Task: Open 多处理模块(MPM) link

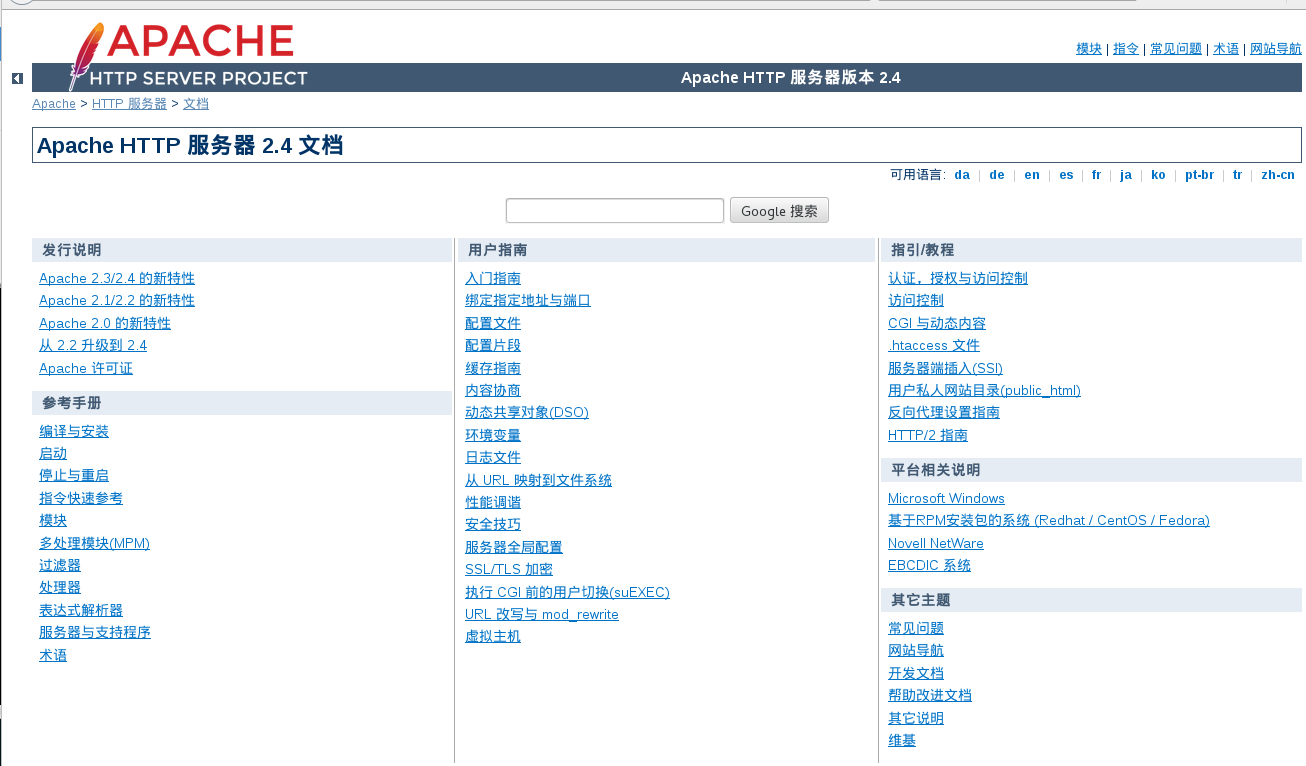Action: click(94, 543)
